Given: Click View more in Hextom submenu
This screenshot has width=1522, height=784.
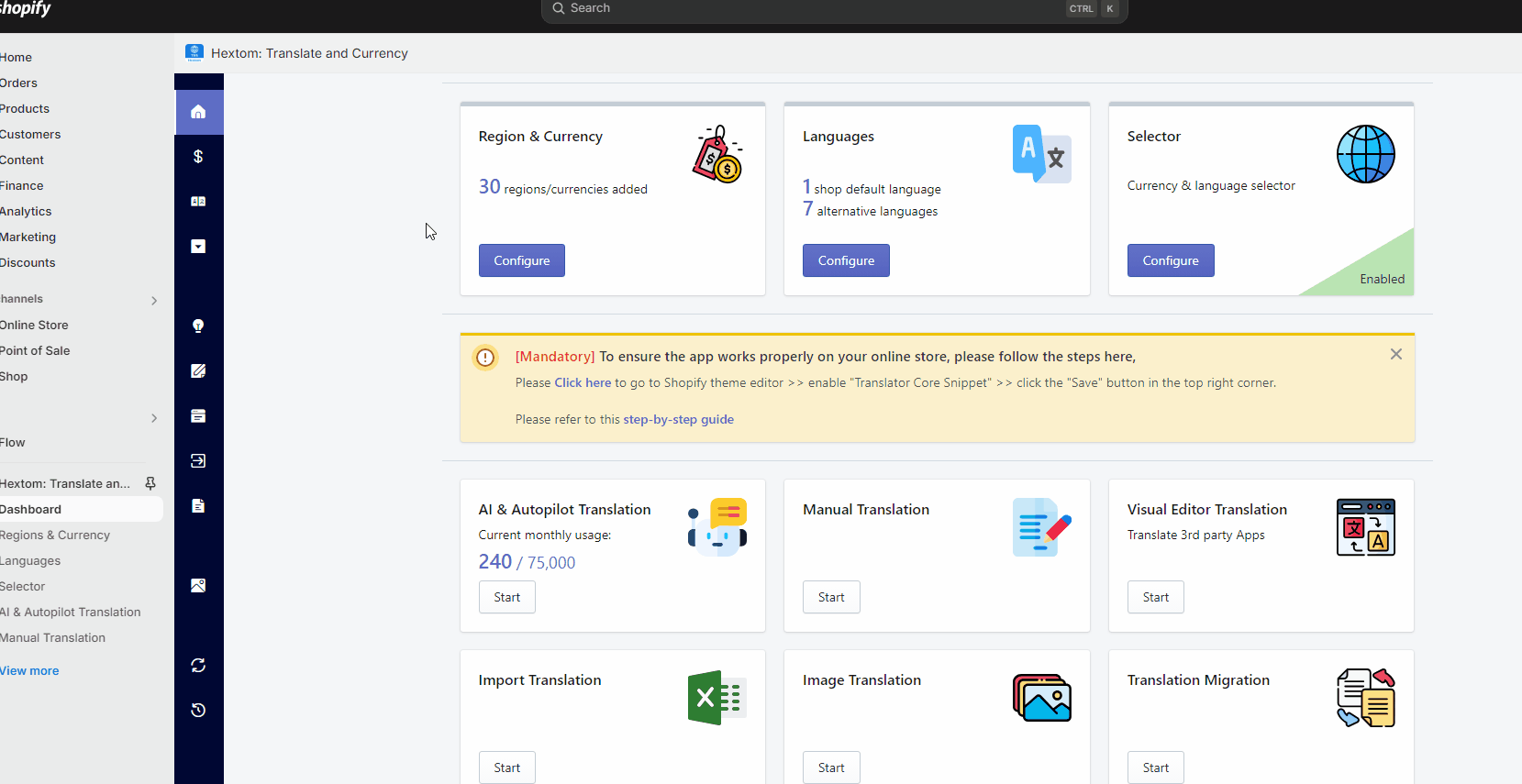Looking at the screenshot, I should coord(29,670).
